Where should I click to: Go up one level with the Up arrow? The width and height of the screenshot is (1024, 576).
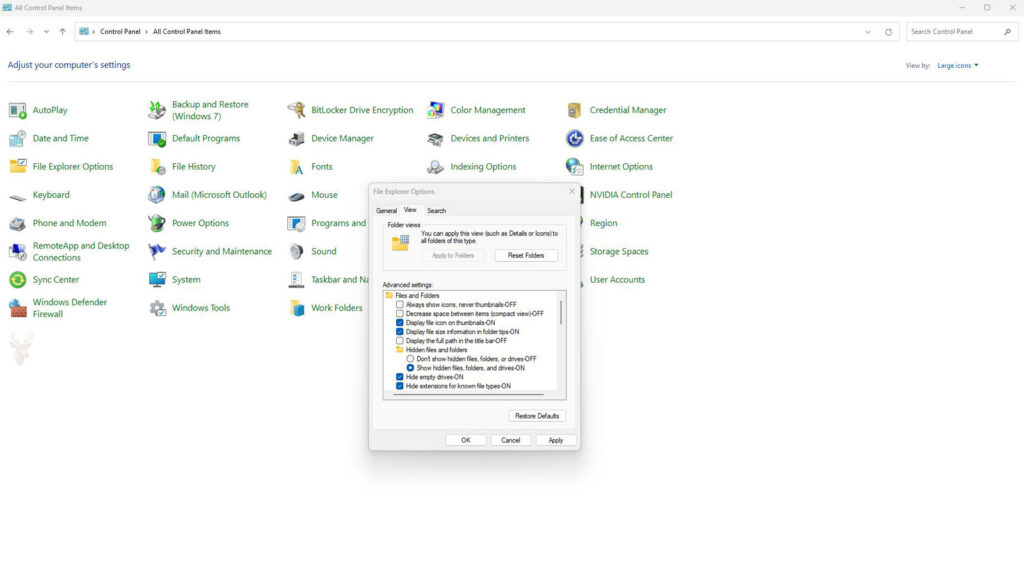point(63,31)
